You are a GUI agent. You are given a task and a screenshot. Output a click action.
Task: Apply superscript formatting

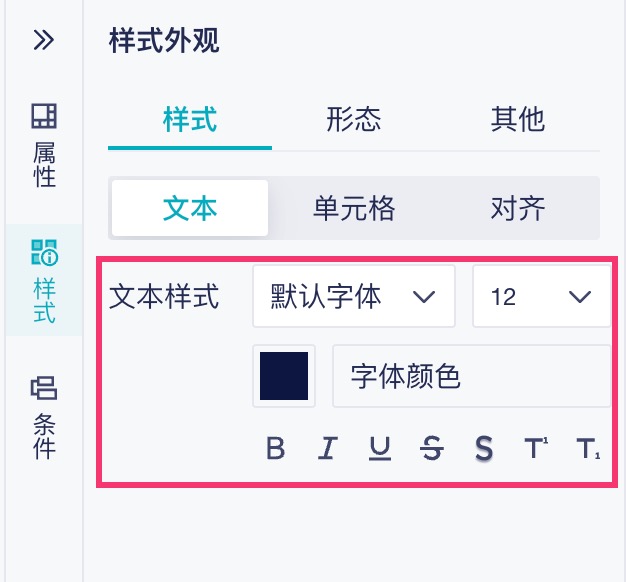click(x=536, y=449)
